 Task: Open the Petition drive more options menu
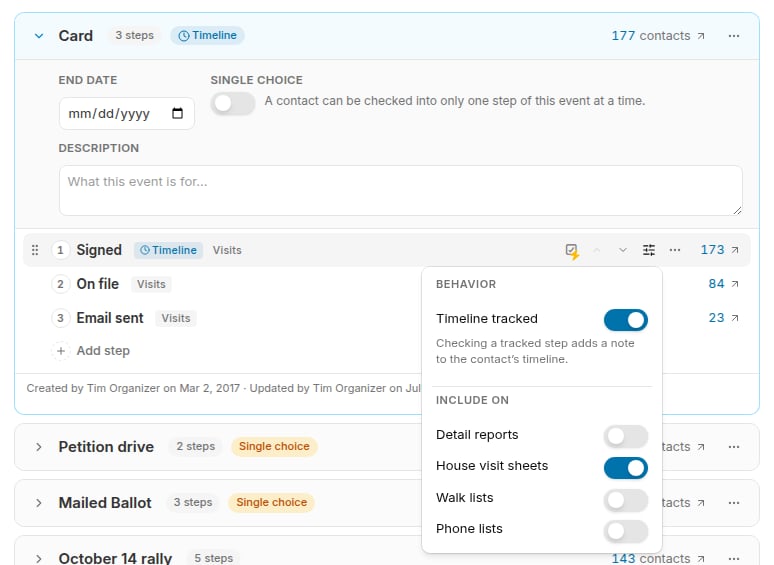click(734, 447)
